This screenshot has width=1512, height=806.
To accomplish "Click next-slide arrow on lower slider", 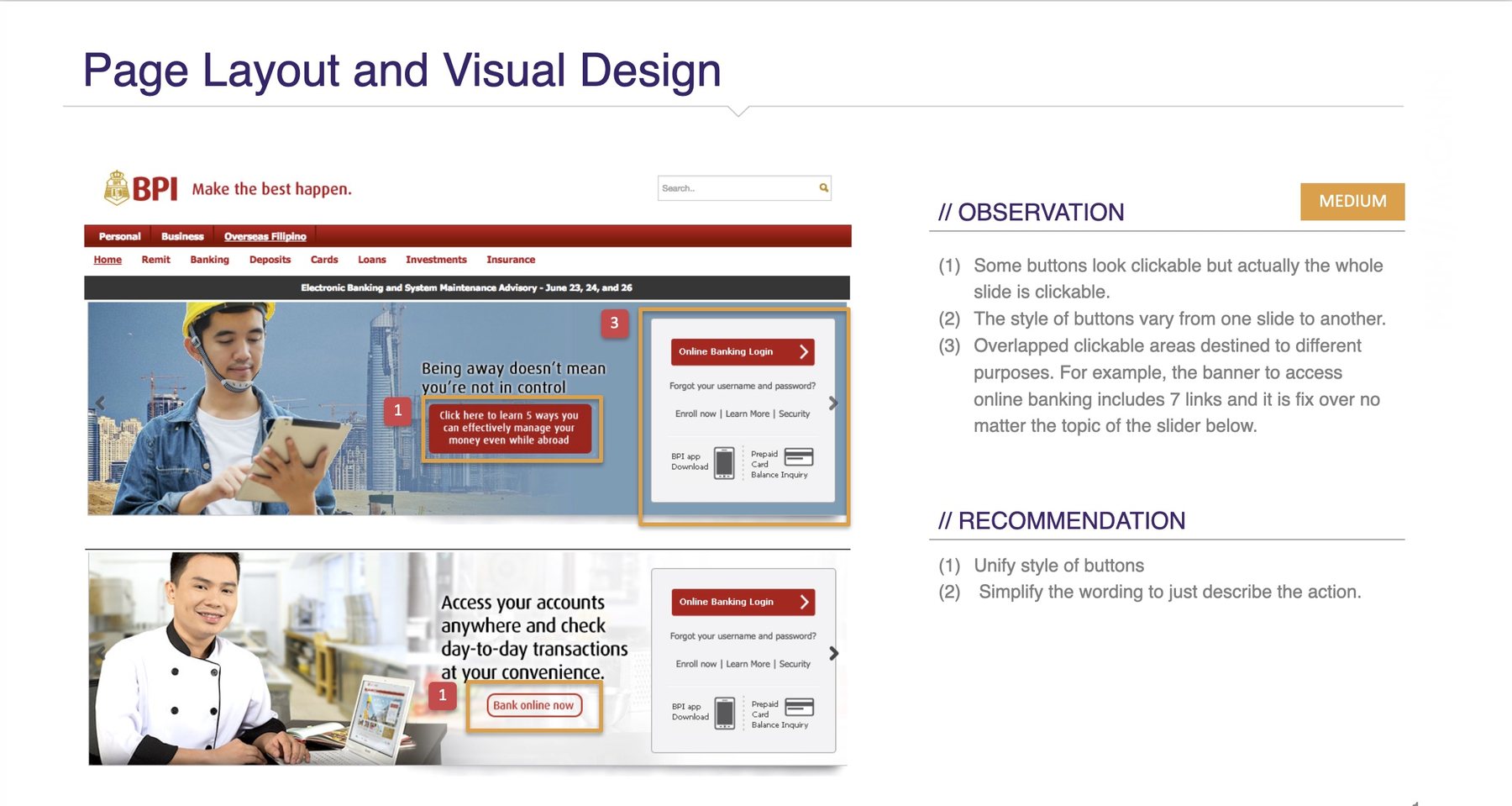I will [833, 653].
